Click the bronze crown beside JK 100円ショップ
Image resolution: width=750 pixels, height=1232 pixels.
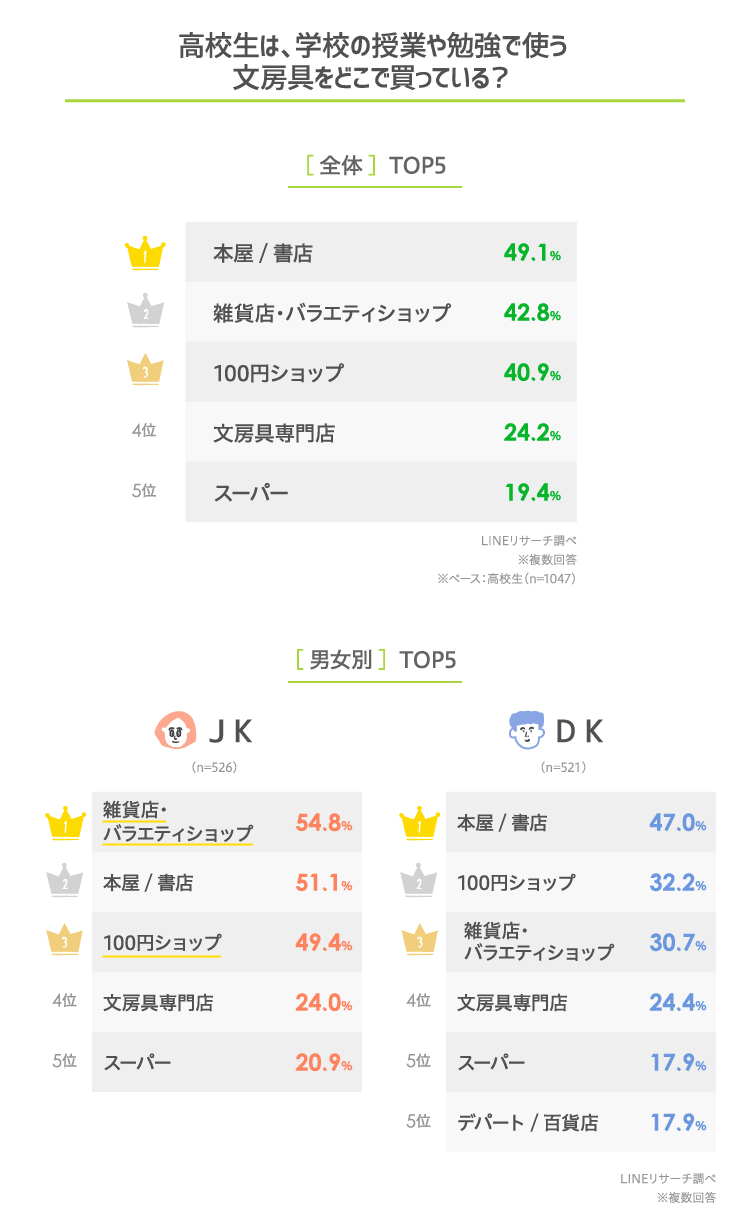(x=64, y=943)
